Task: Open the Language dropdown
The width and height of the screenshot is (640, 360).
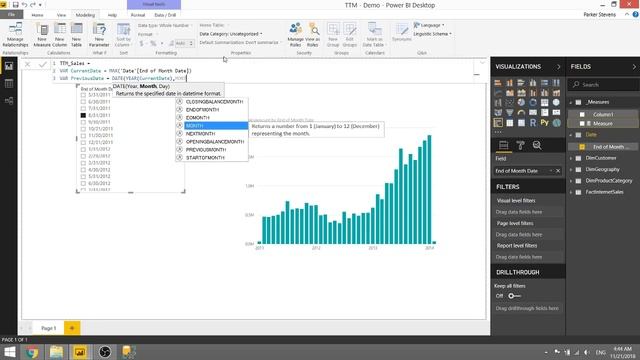Action: pos(429,25)
